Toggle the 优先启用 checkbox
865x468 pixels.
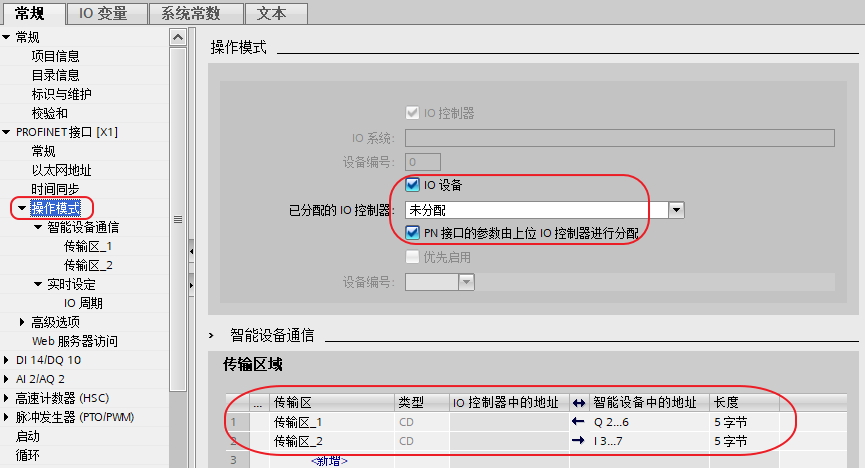(412, 257)
